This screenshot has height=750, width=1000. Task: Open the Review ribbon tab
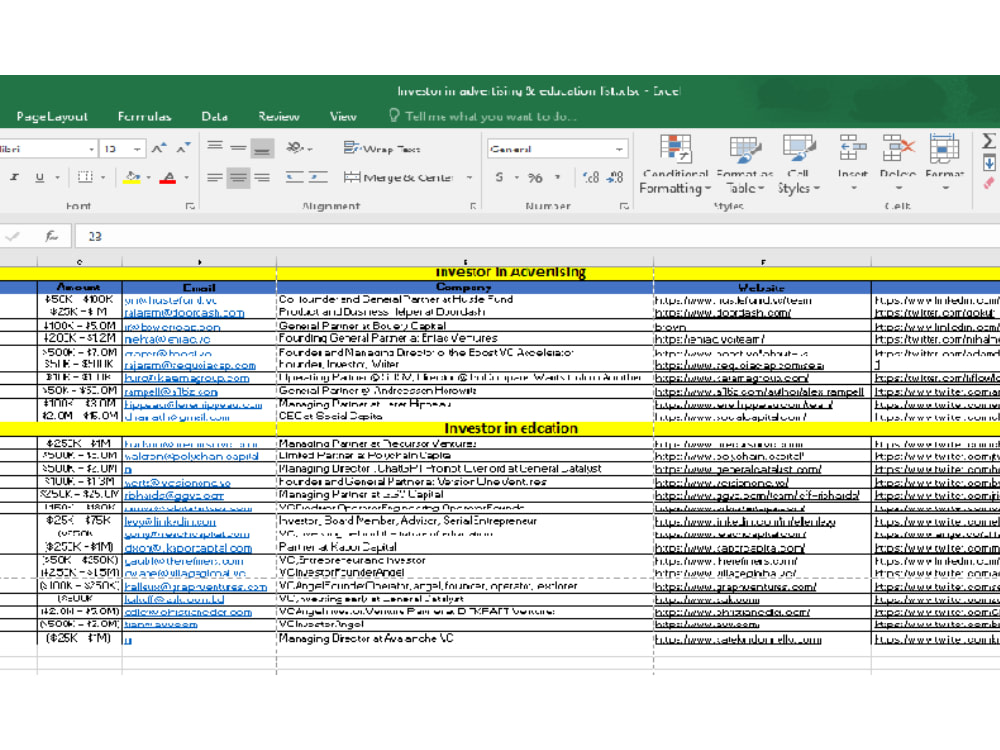pyautogui.click(x=279, y=117)
